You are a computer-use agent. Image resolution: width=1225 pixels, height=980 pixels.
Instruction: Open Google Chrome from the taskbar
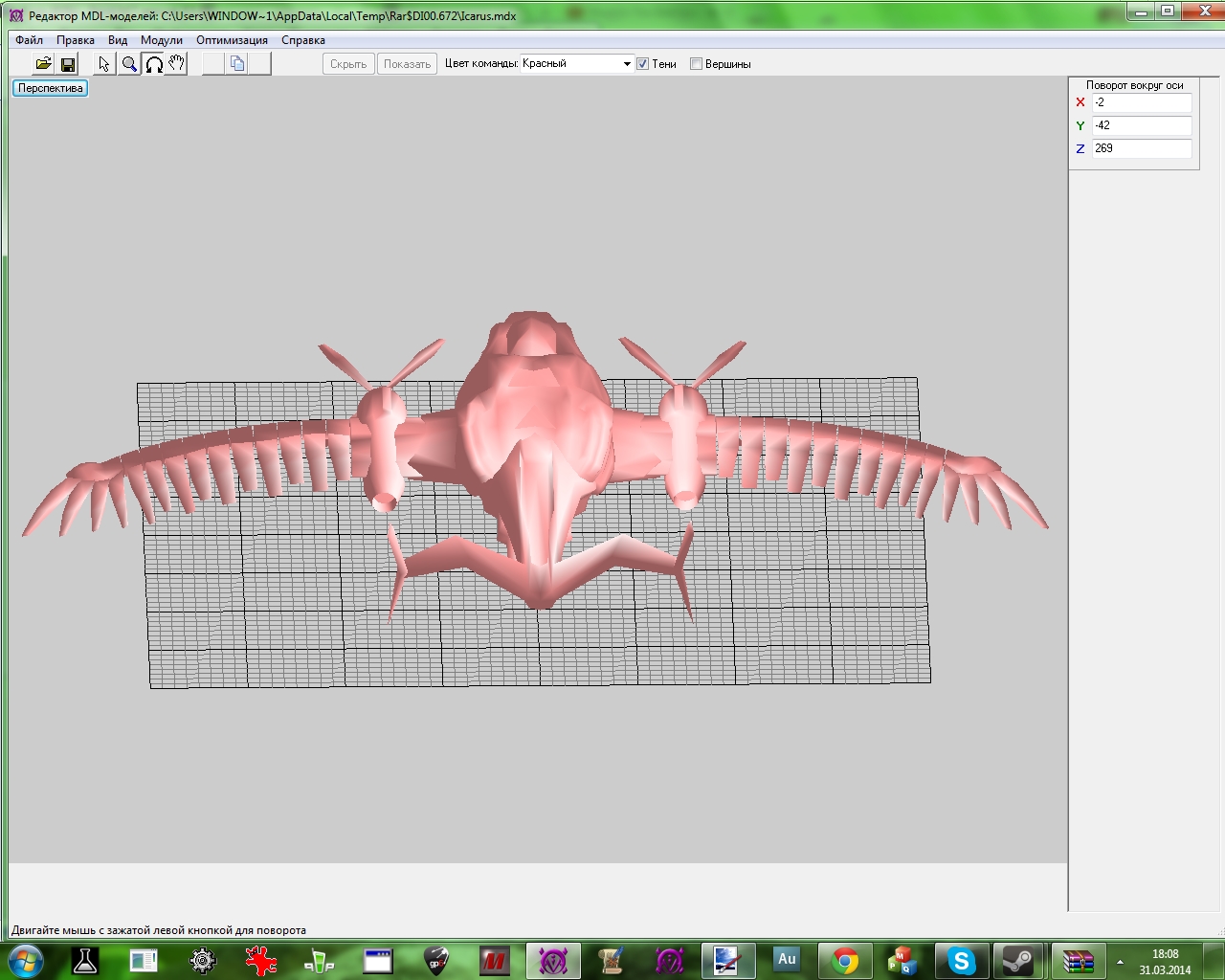(844, 960)
